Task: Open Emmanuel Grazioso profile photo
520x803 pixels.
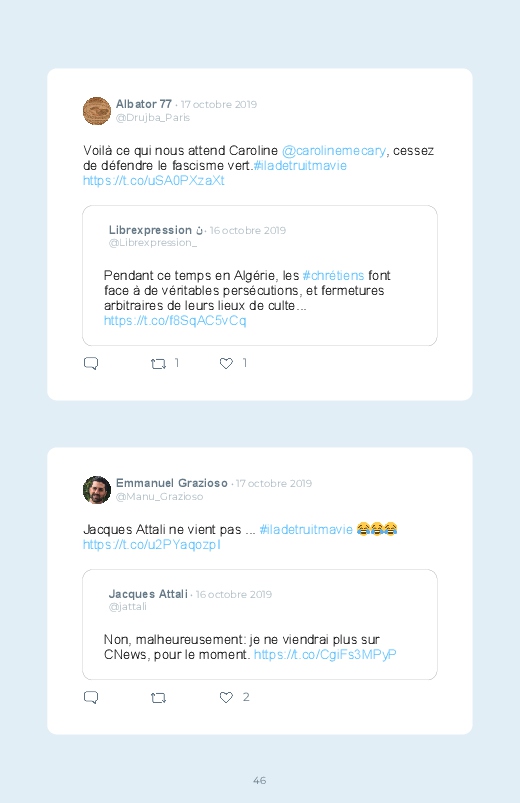Action: pos(97,490)
